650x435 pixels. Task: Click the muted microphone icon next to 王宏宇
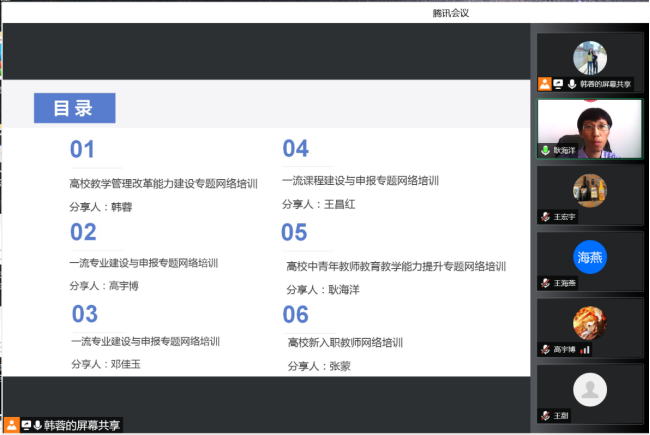point(546,216)
